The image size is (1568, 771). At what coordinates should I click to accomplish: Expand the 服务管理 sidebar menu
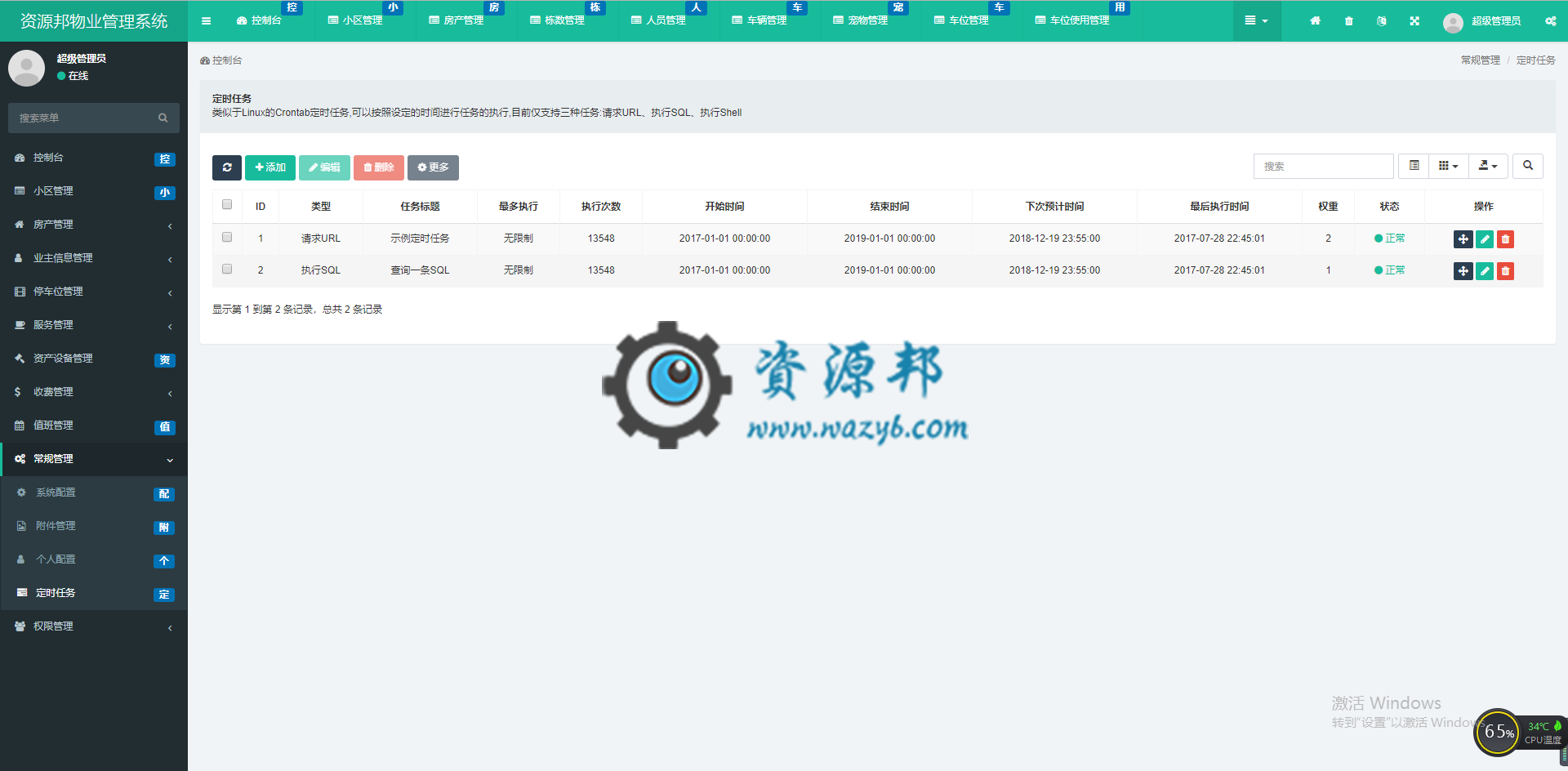[x=94, y=325]
